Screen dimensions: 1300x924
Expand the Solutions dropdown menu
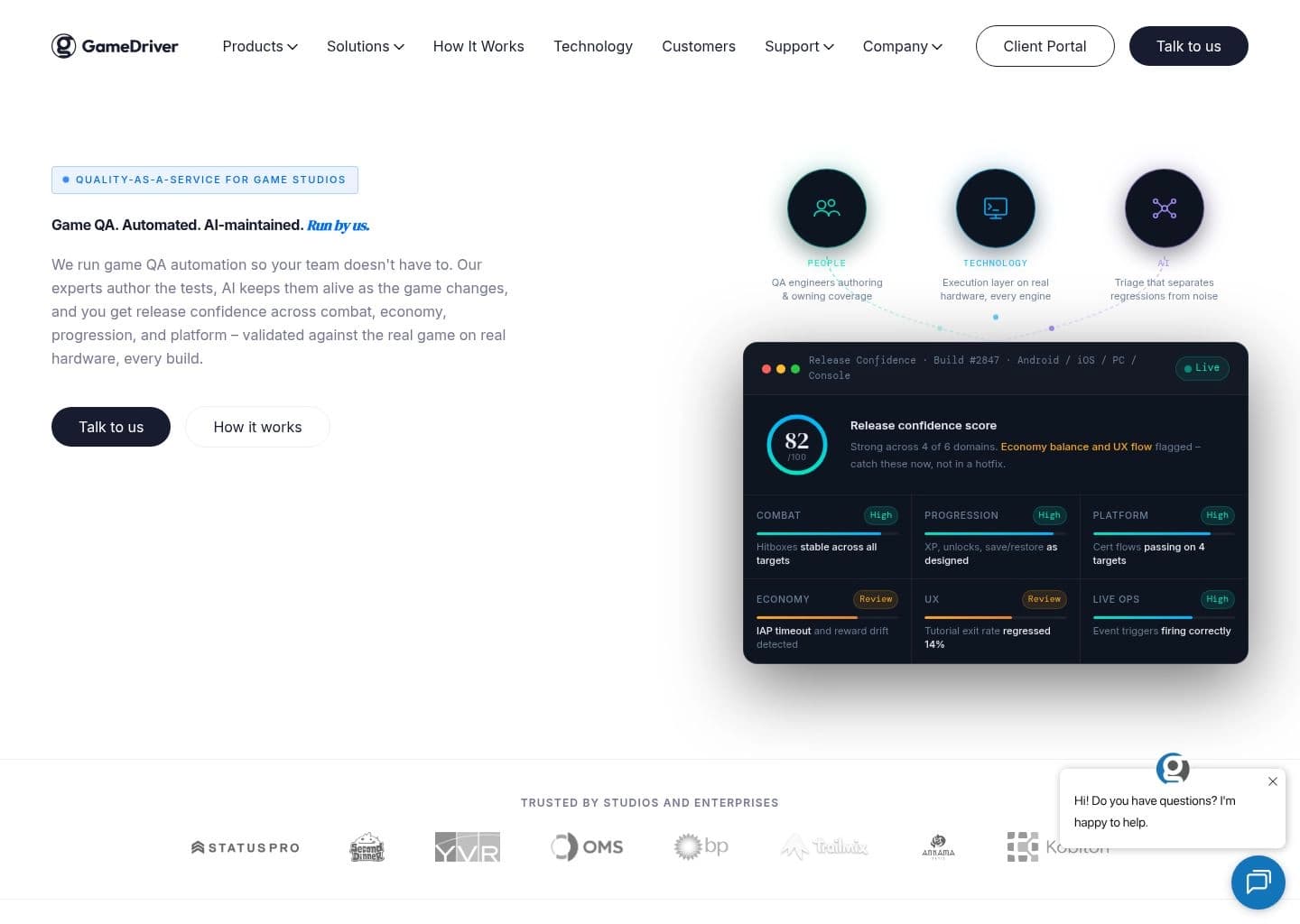(x=366, y=46)
